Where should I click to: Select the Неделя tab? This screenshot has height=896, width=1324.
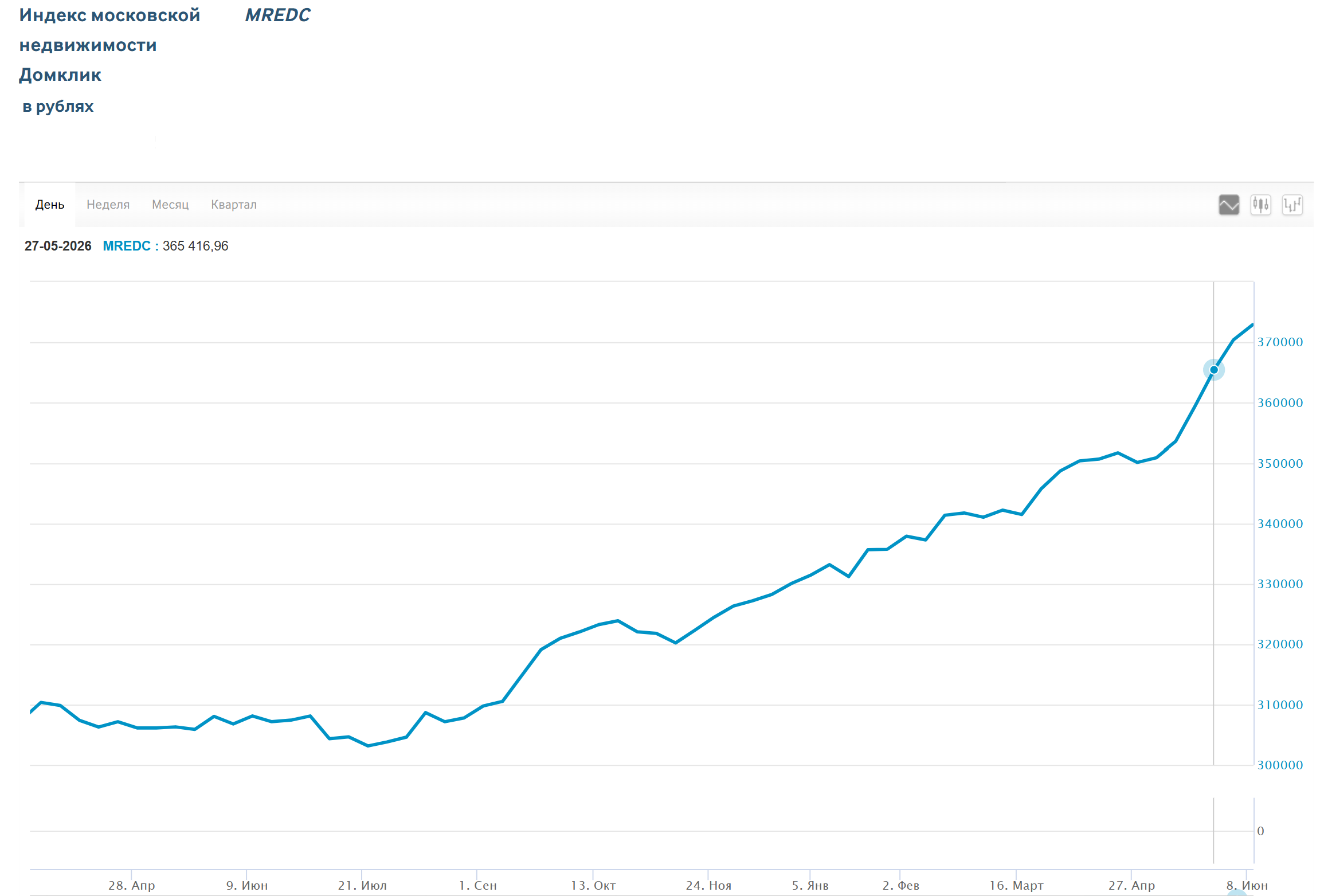coord(108,205)
